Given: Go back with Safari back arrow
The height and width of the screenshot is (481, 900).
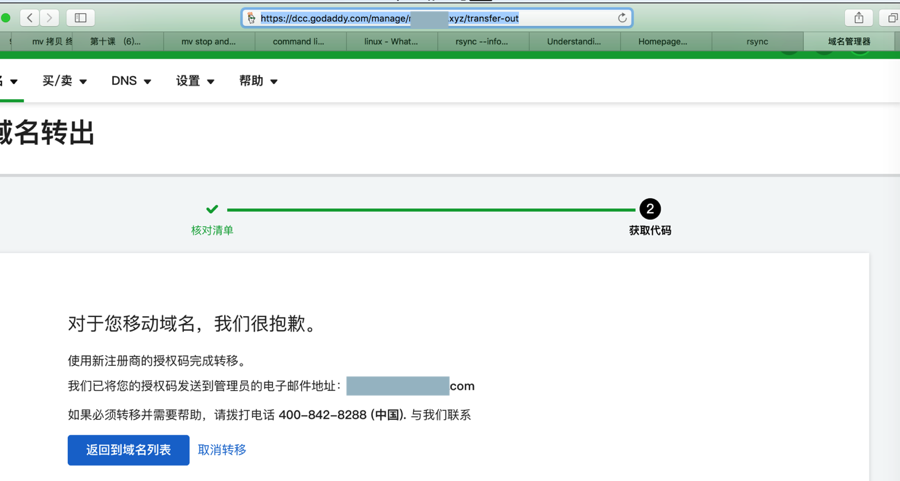Looking at the screenshot, I should tap(29, 18).
